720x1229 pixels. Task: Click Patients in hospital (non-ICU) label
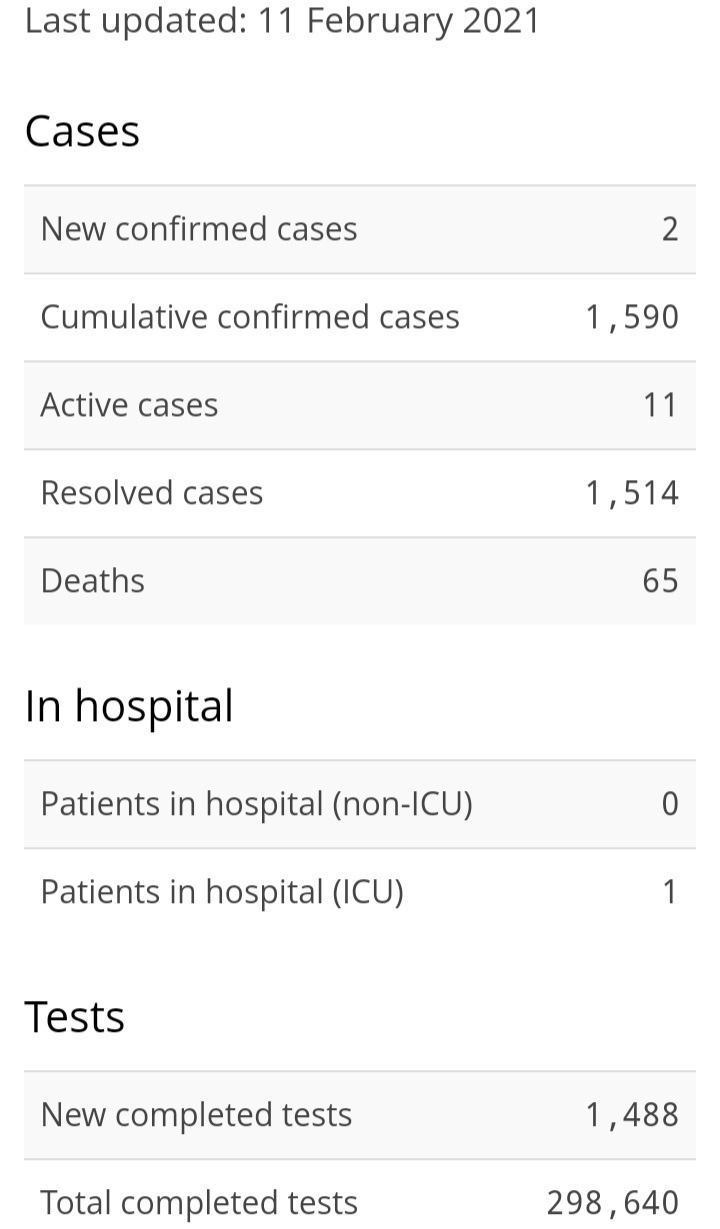point(257,804)
